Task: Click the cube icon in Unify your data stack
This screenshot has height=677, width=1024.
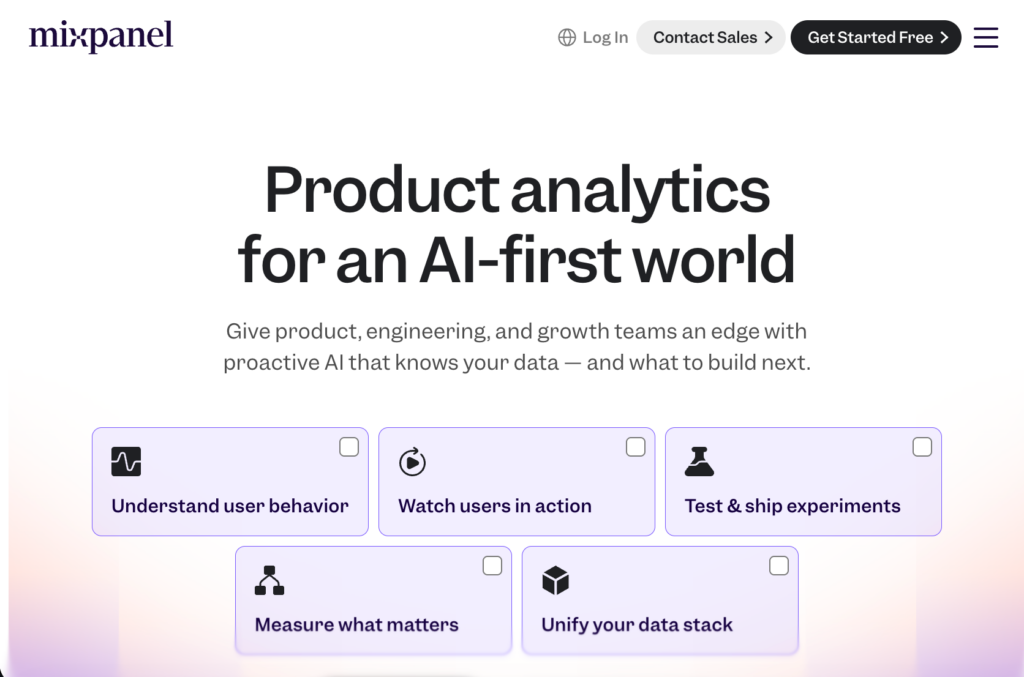Action: coord(556,580)
